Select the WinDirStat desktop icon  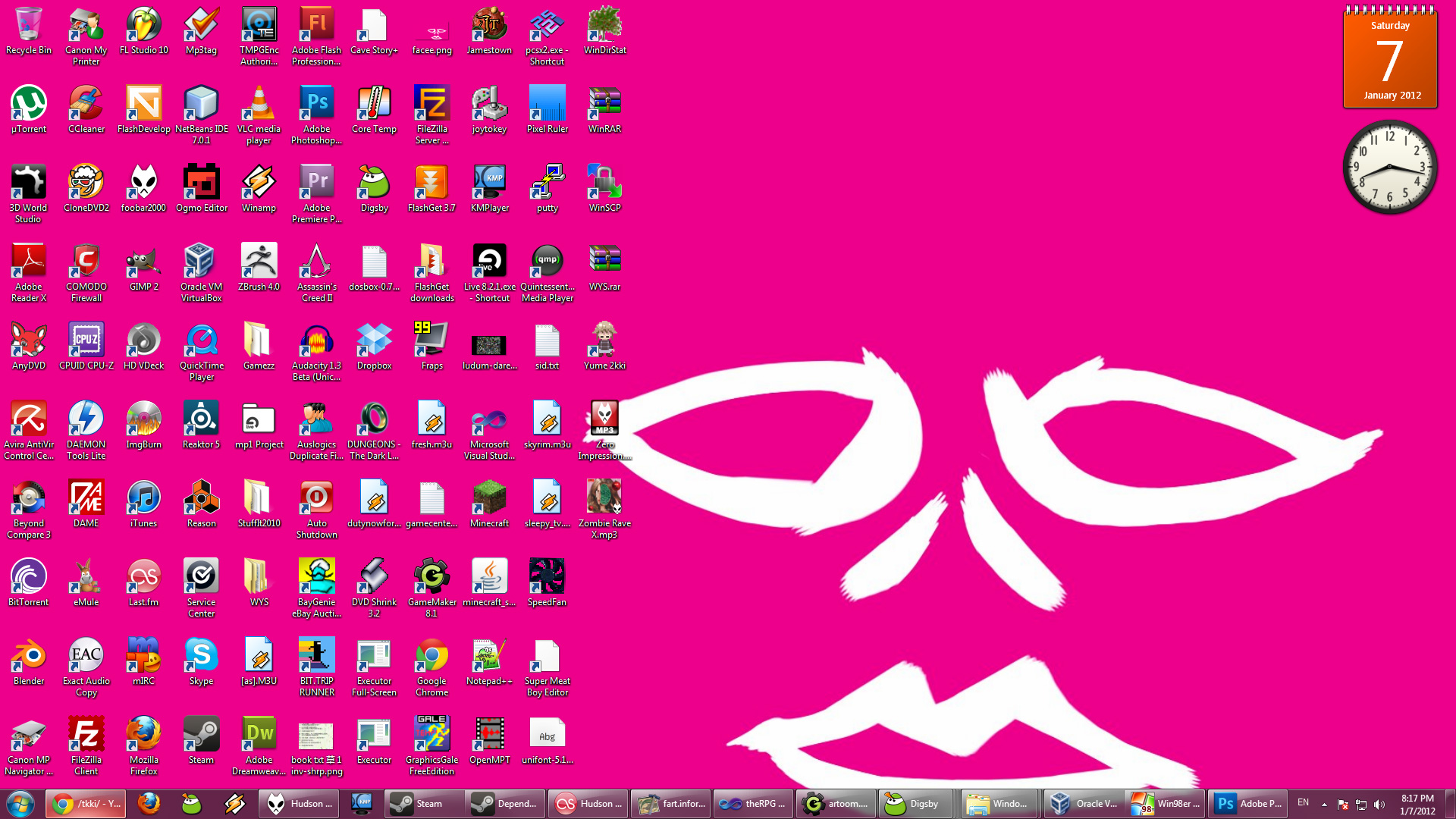coord(605,31)
